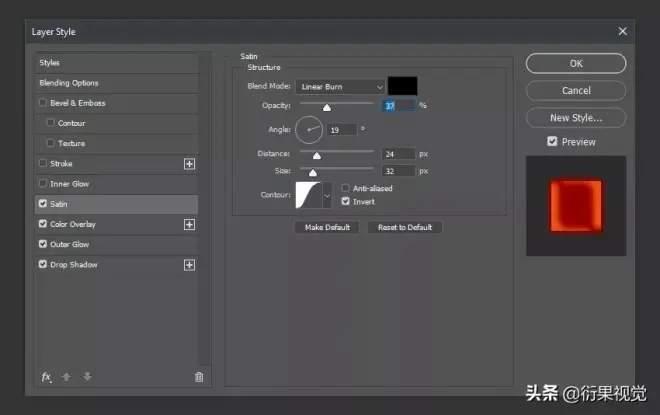The image size is (660, 415).
Task: Click the red style preview thumbnail
Action: (576, 206)
